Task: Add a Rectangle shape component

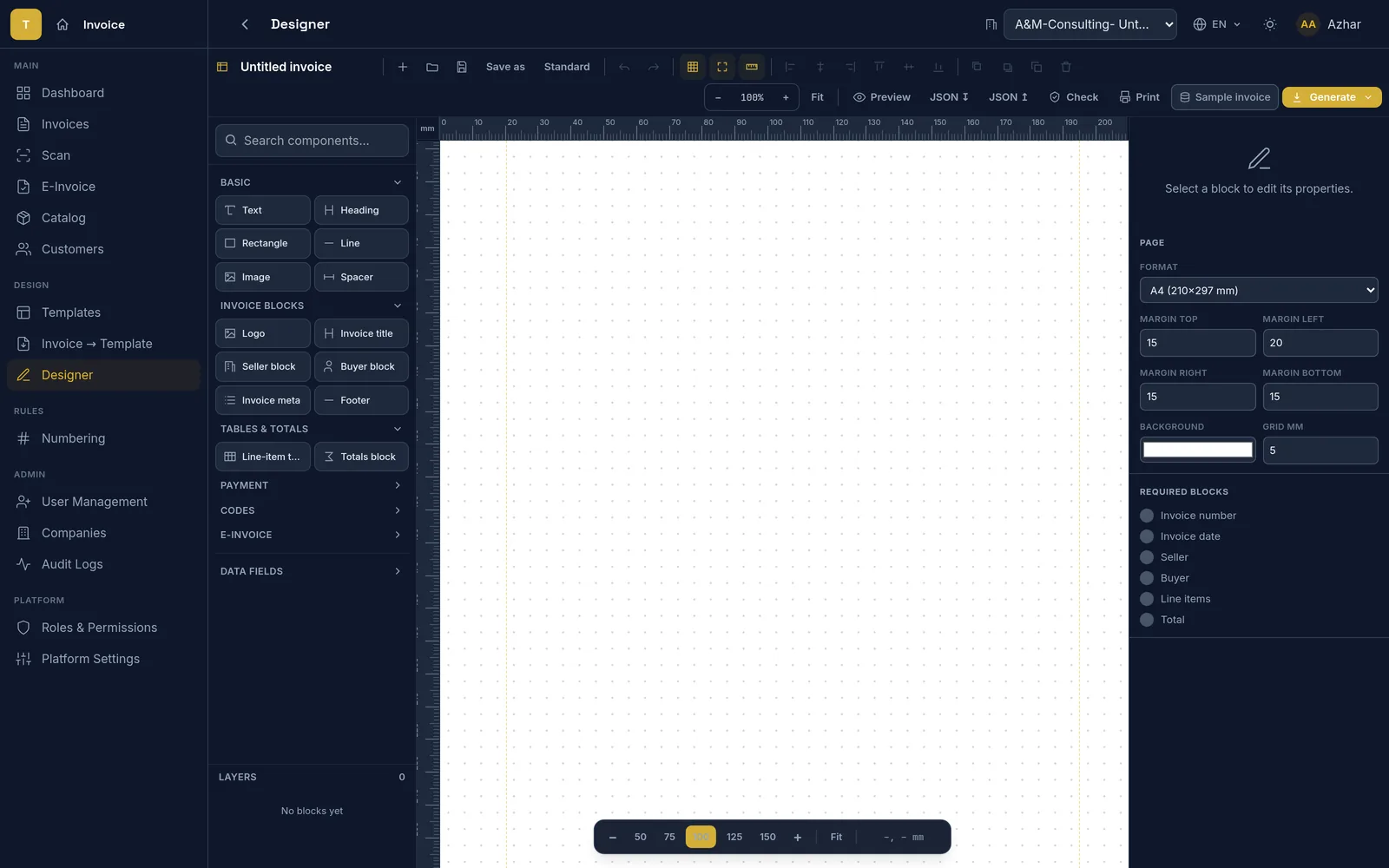Action: (262, 243)
